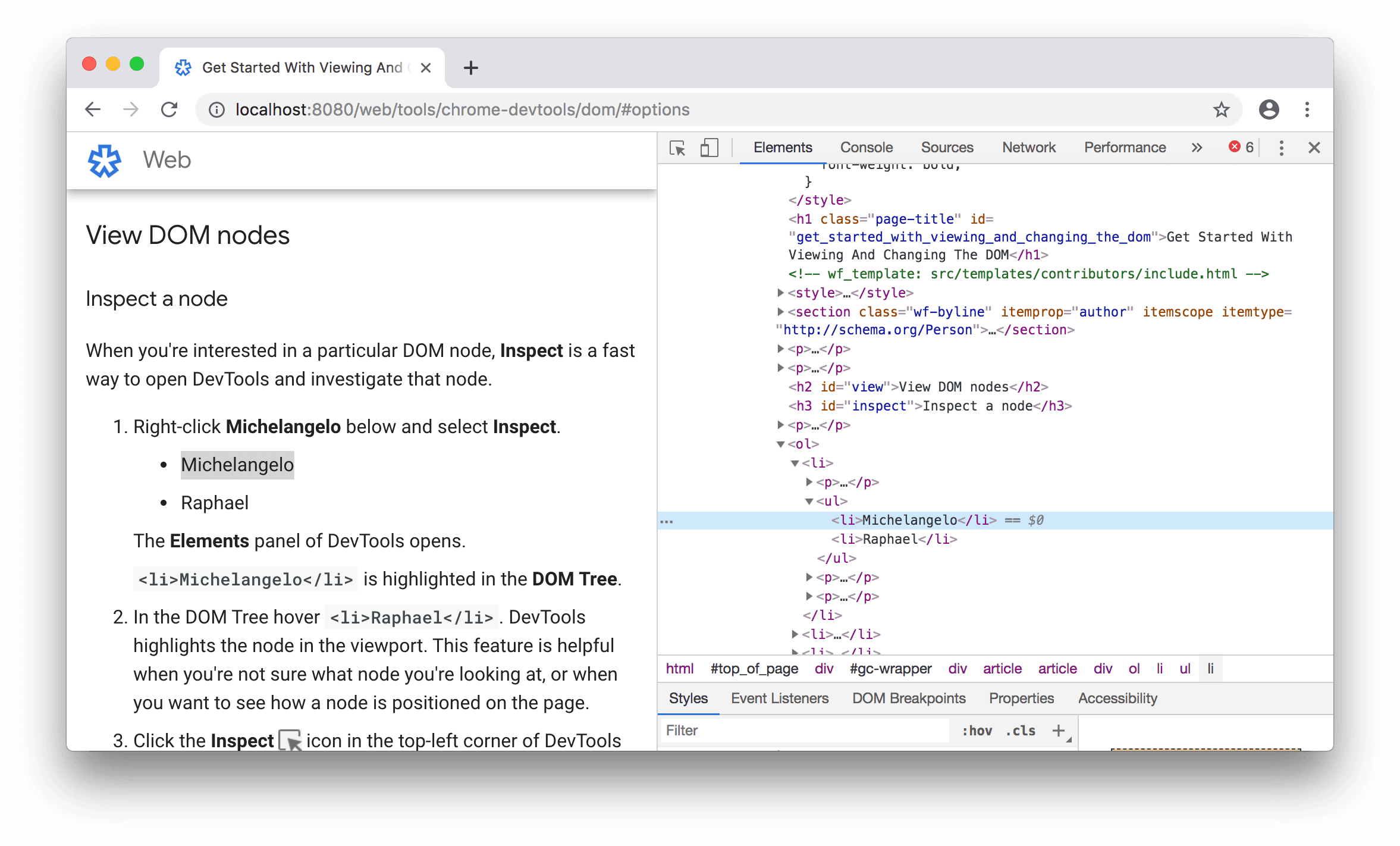The image size is (1400, 846).
Task: Click the device toolbar toggle icon
Action: (707, 146)
